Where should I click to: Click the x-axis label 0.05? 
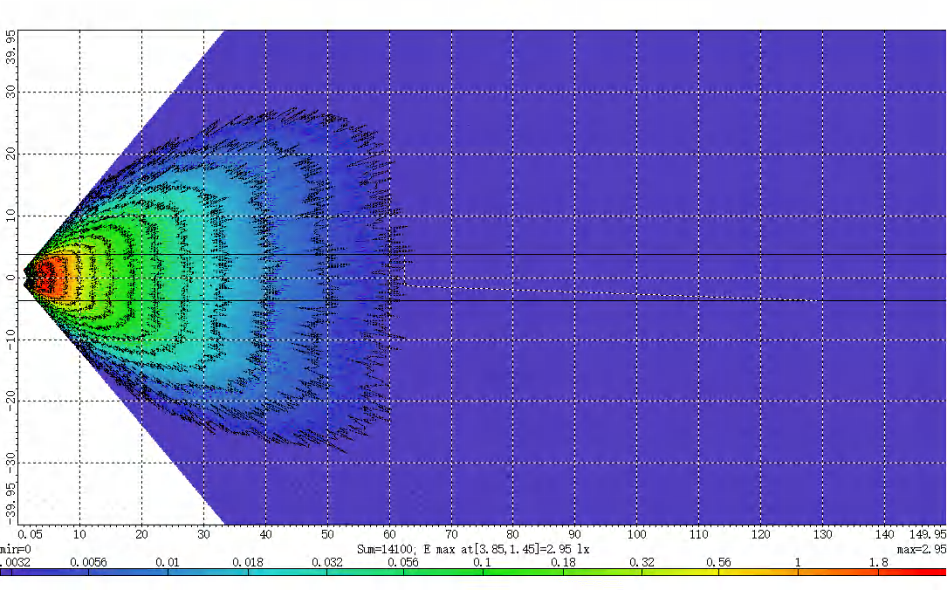coord(30,534)
